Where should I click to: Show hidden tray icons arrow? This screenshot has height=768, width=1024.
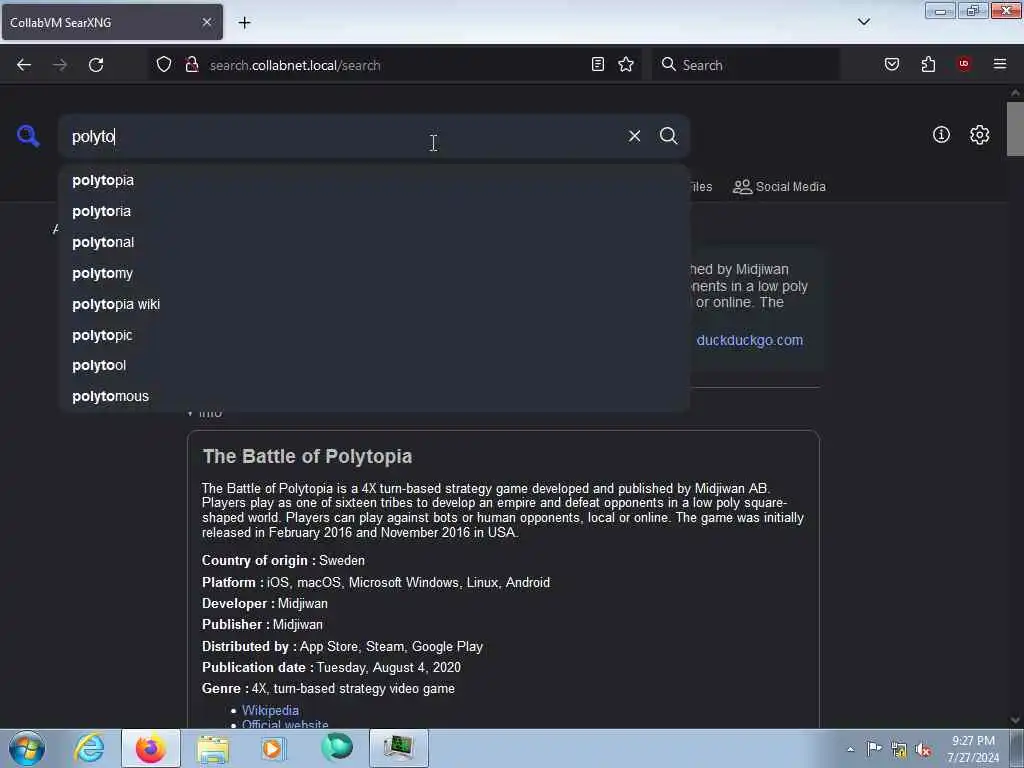pos(850,750)
